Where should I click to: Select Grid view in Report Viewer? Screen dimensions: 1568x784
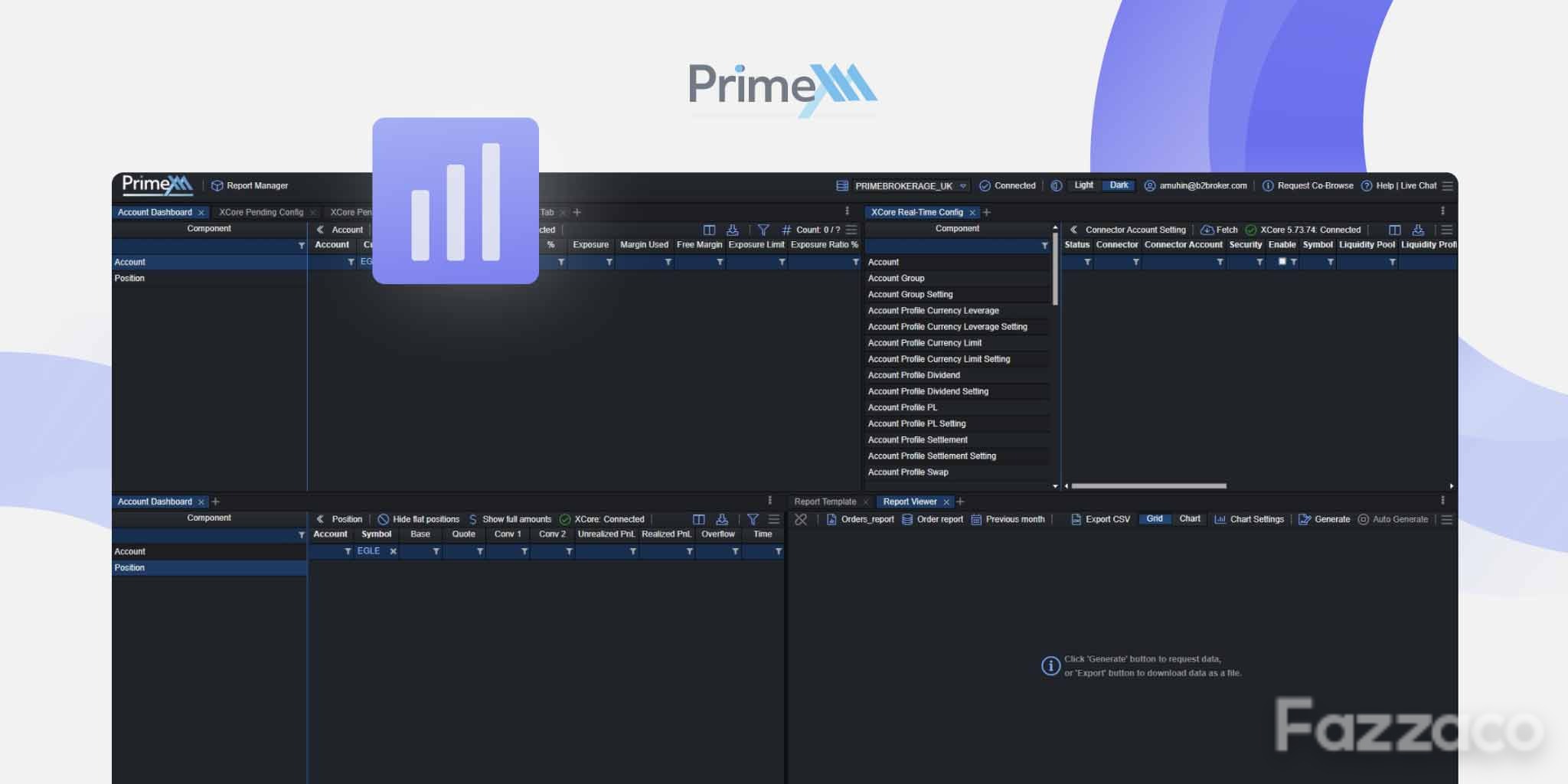(1155, 519)
